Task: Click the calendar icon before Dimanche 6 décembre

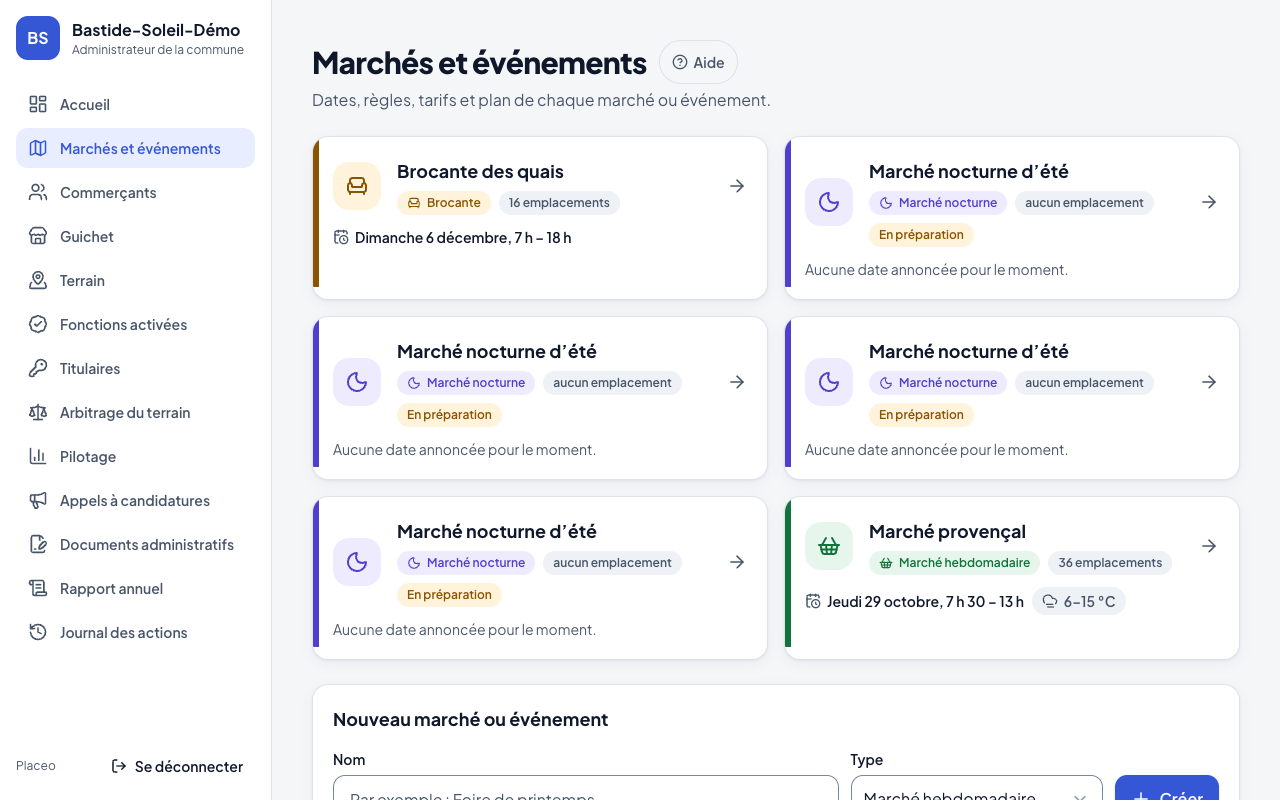Action: coord(341,237)
